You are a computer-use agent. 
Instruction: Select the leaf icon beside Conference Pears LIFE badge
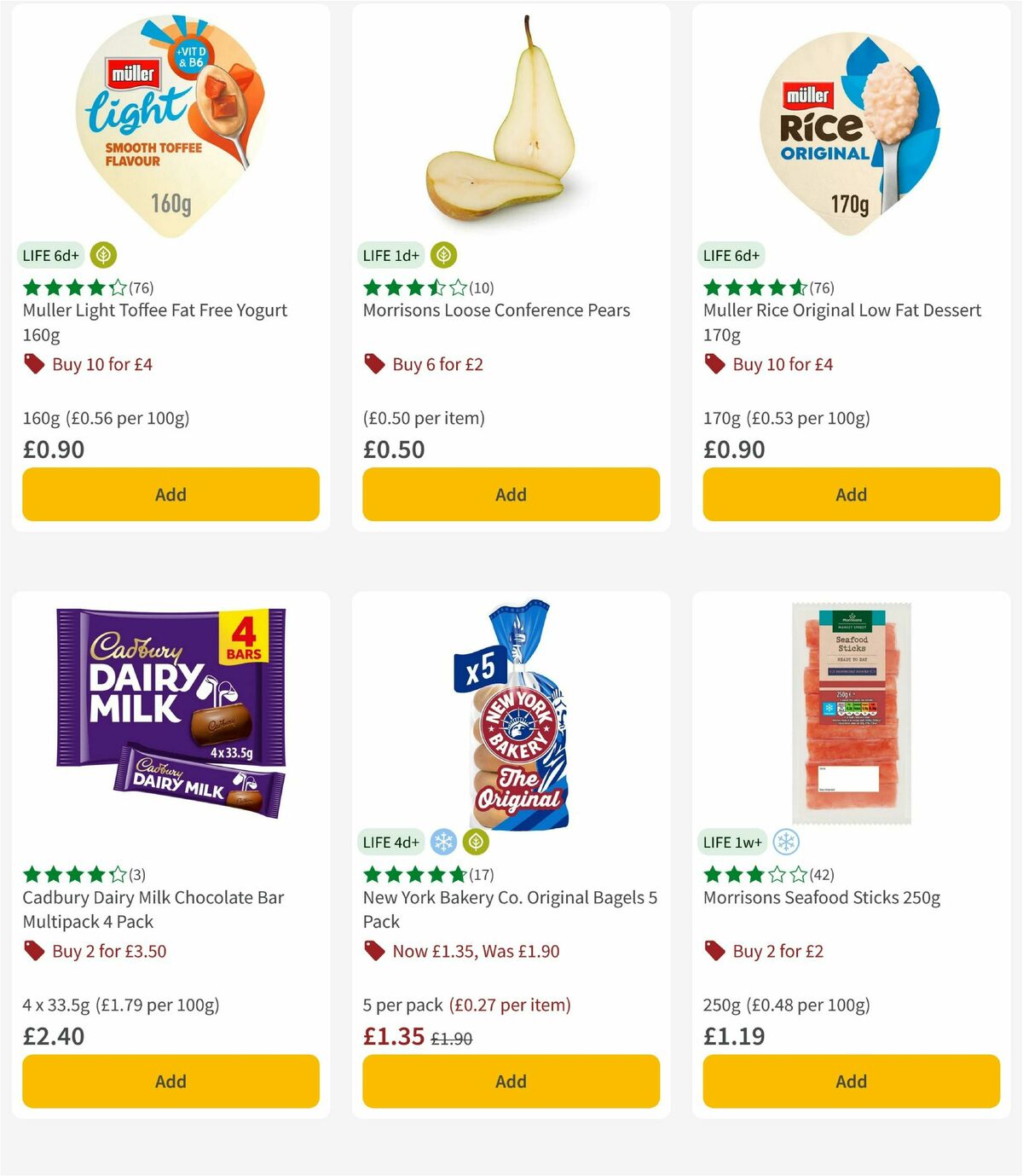click(x=442, y=255)
